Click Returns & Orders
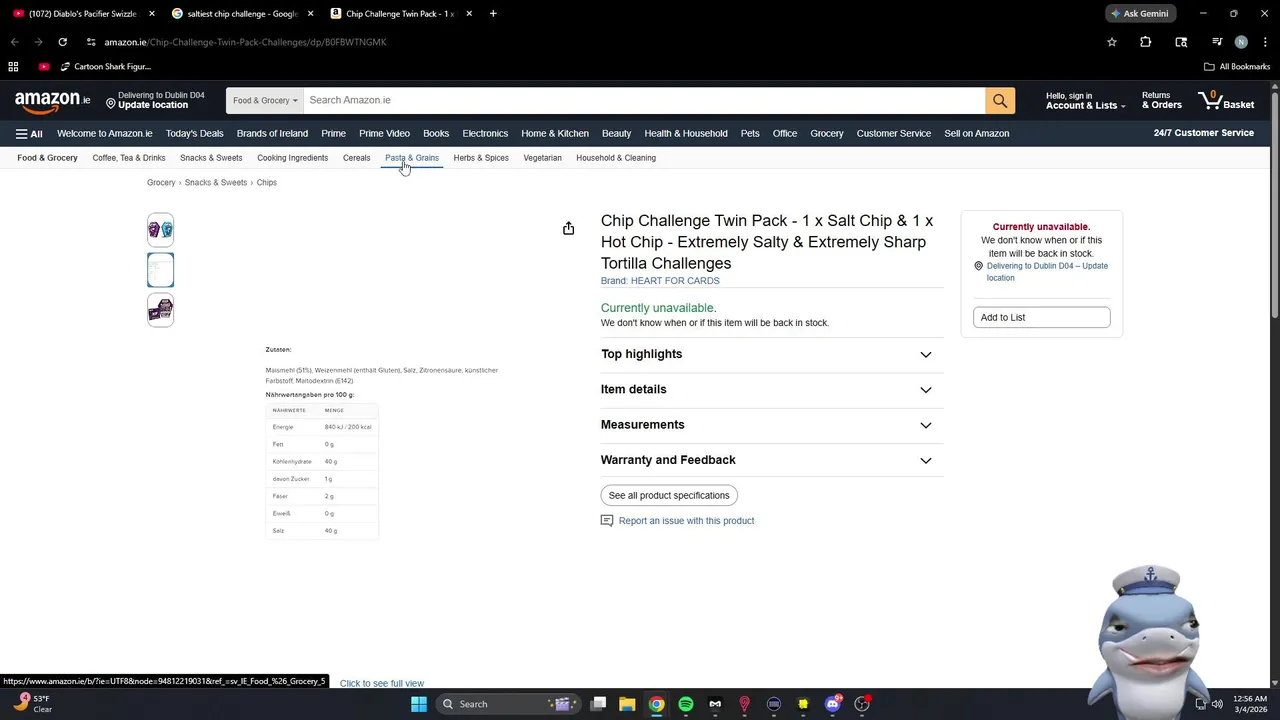Viewport: 1280px width, 720px height. 1162,101
